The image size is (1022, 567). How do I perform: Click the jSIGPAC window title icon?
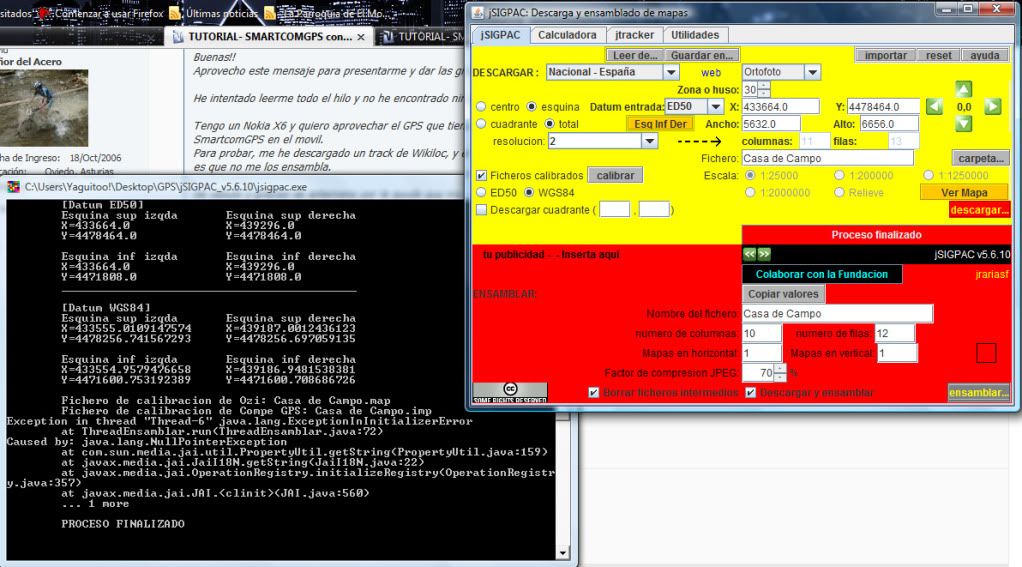pyautogui.click(x=478, y=12)
